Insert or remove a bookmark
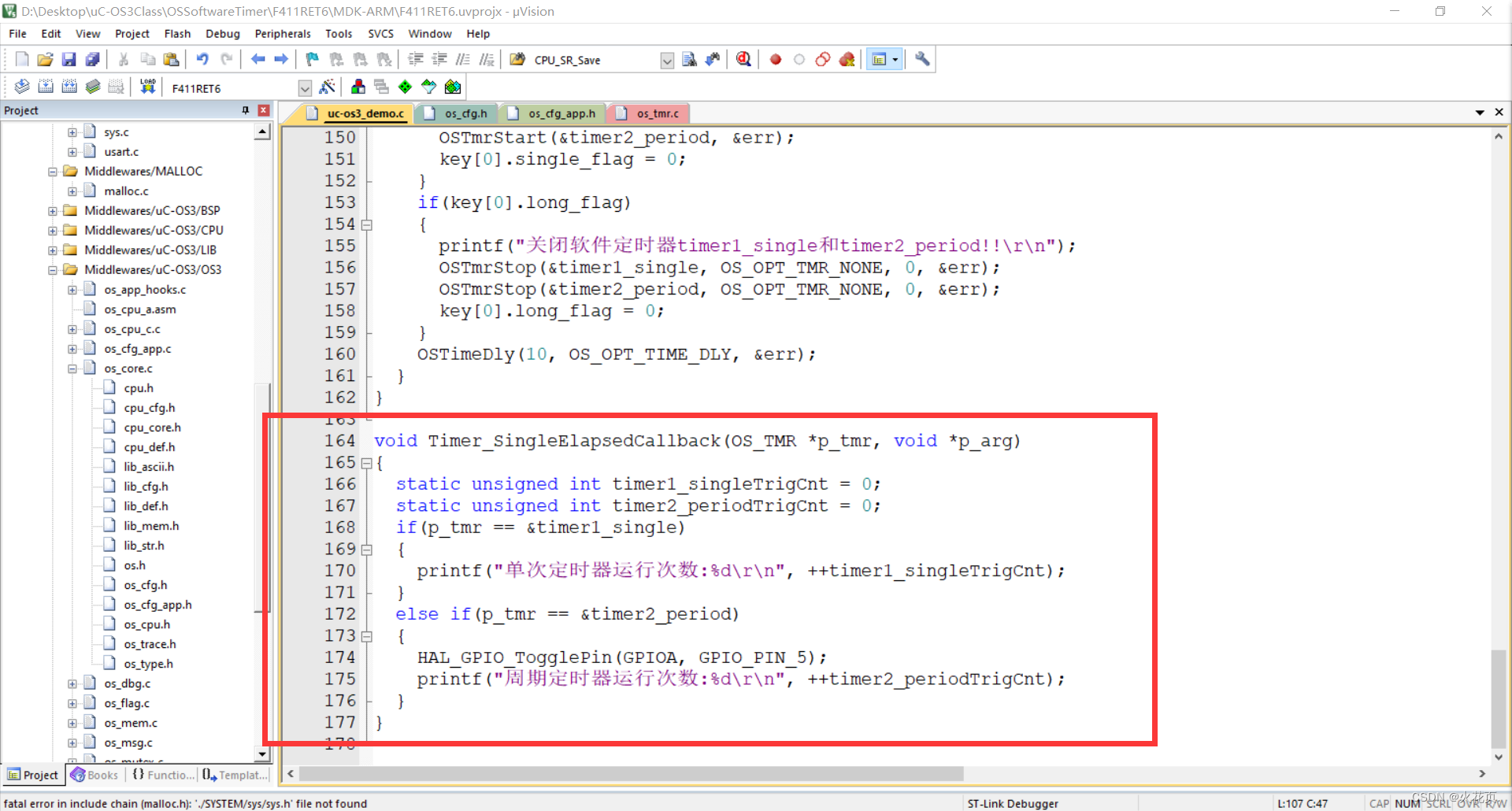This screenshot has width=1512, height=811. (x=313, y=59)
